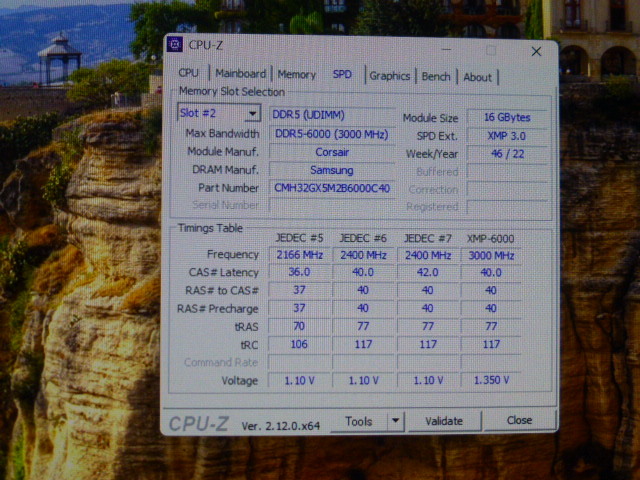Click the Close button at bottom

click(519, 420)
